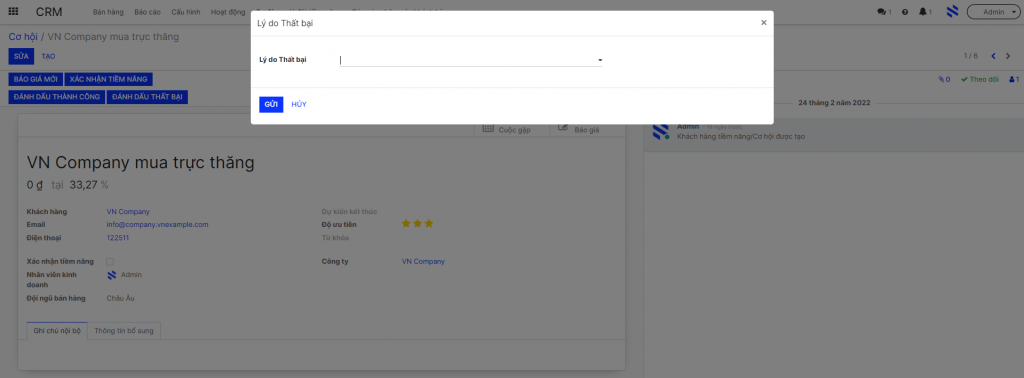Open attachments paperclip counter
1024x378 pixels.
click(944, 80)
